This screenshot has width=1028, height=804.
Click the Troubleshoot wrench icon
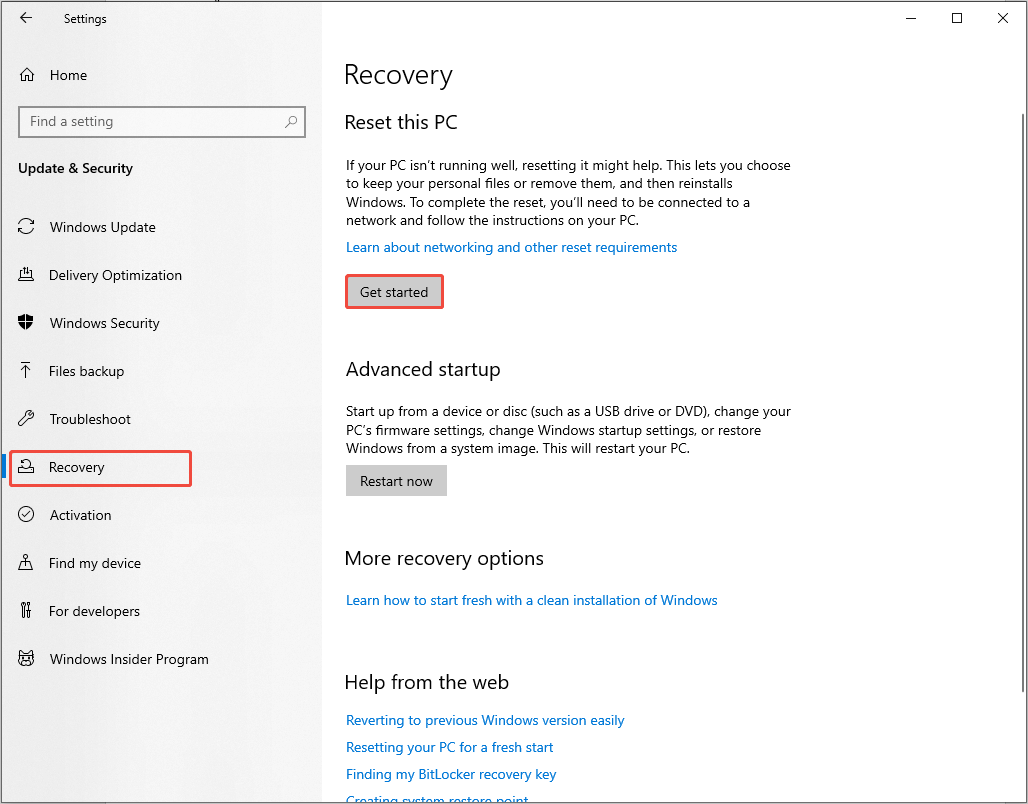coord(27,419)
